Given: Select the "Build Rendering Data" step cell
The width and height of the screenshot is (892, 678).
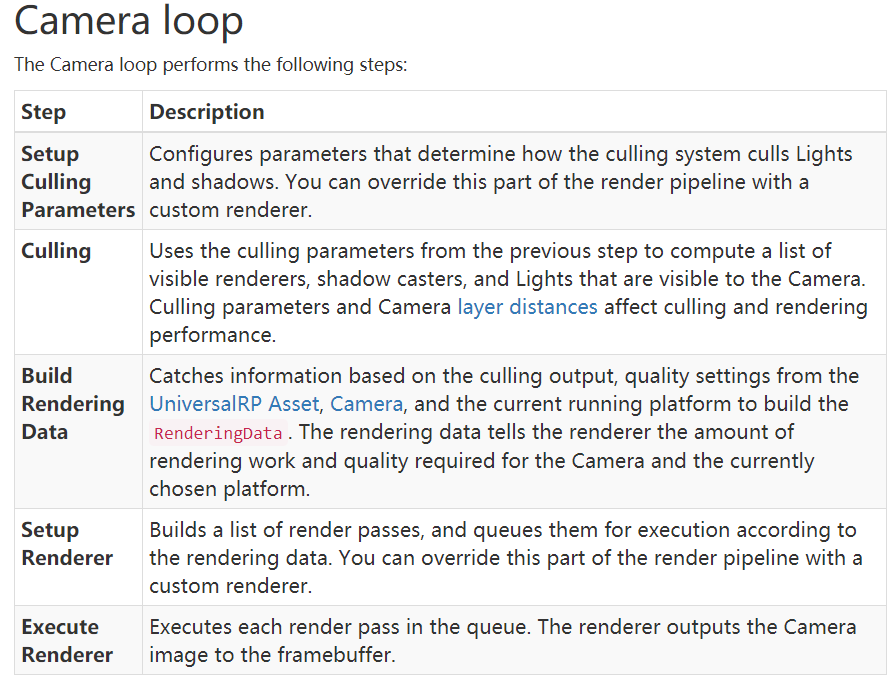Looking at the screenshot, I should tap(72, 404).
